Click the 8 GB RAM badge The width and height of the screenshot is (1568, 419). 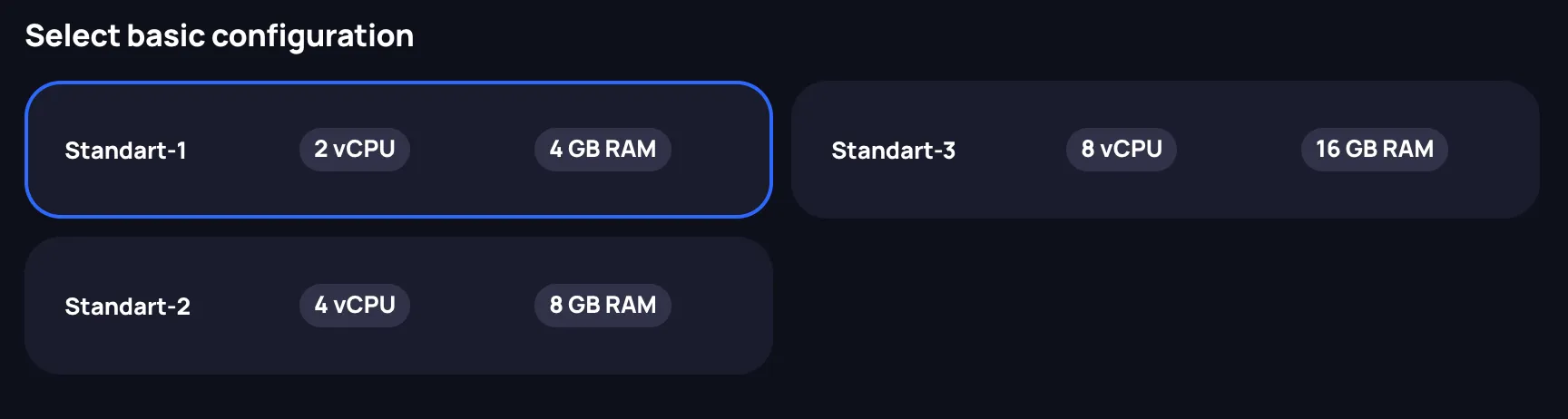point(603,306)
